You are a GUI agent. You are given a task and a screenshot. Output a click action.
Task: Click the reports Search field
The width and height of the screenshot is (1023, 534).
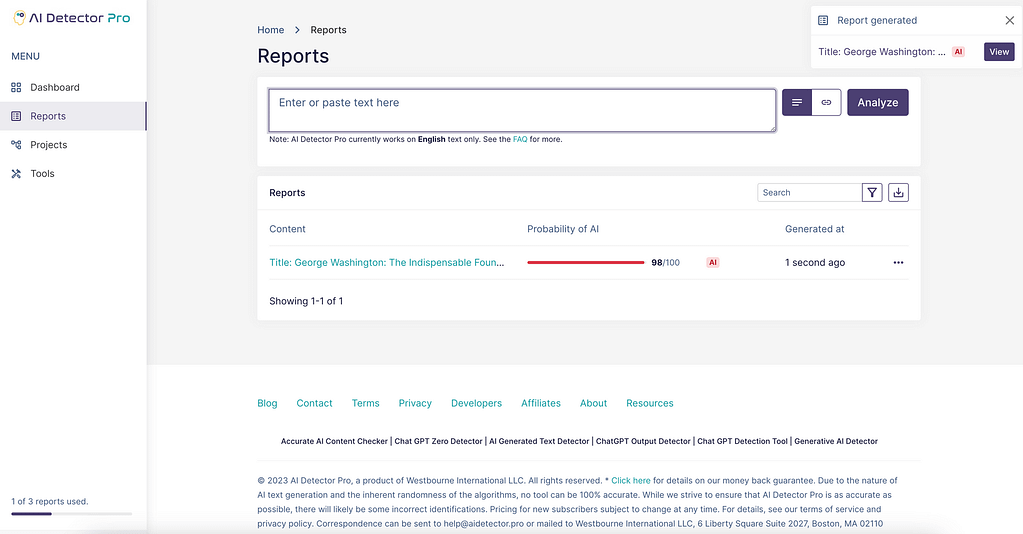click(x=808, y=193)
